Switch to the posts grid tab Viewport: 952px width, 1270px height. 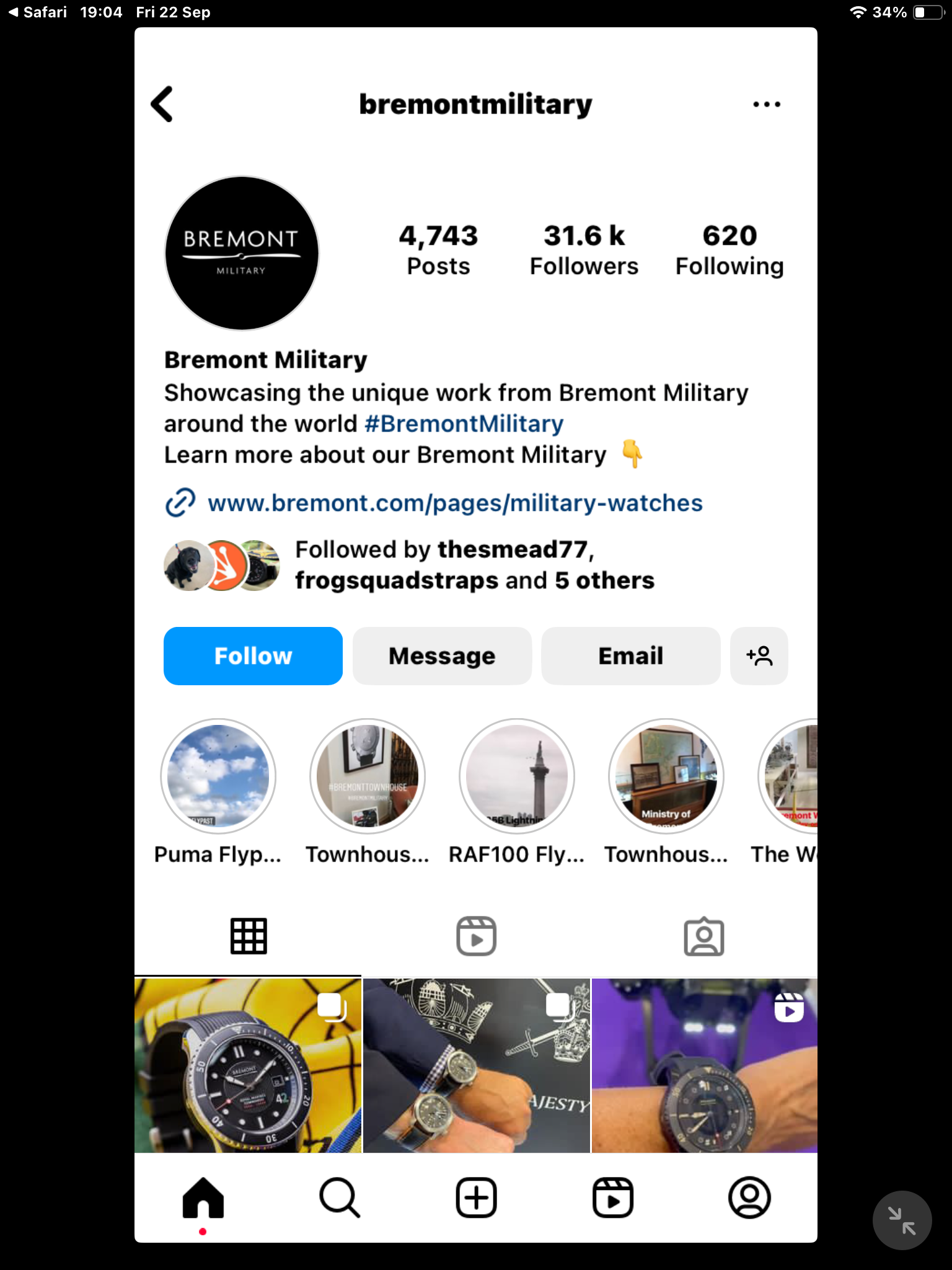point(249,936)
